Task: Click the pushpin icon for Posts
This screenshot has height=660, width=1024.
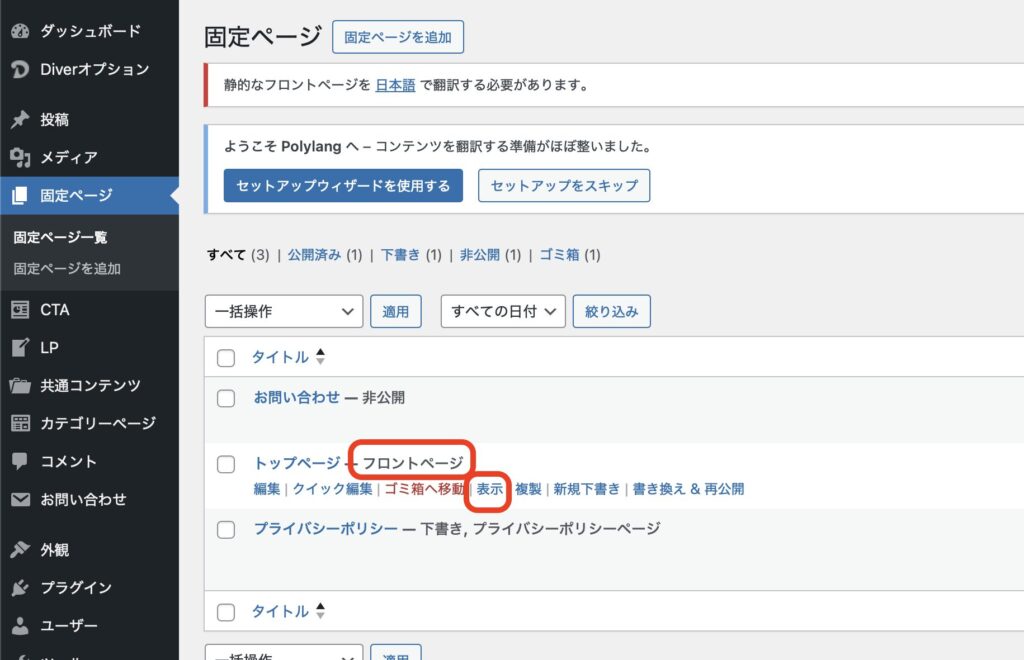Action: click(x=20, y=120)
